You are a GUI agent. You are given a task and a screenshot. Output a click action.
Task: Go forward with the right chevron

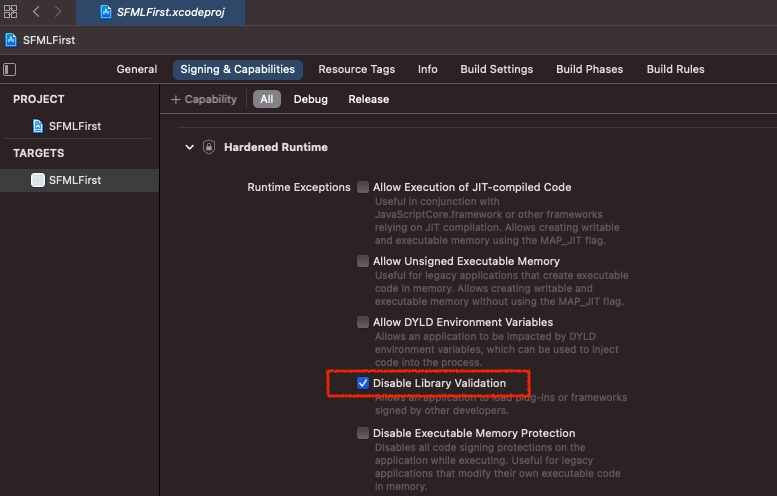point(58,11)
